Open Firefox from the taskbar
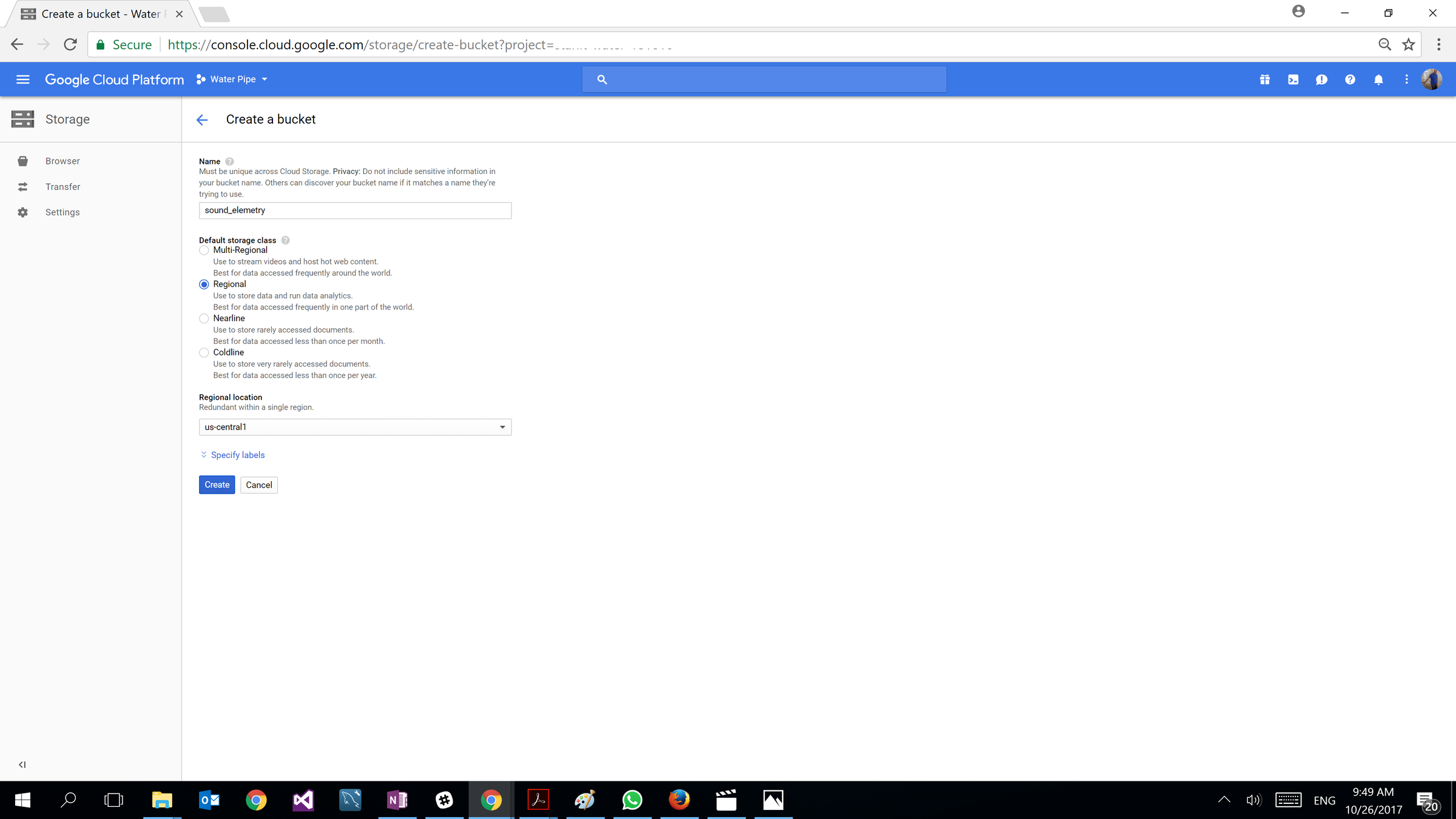The height and width of the screenshot is (819, 1456). [x=679, y=800]
